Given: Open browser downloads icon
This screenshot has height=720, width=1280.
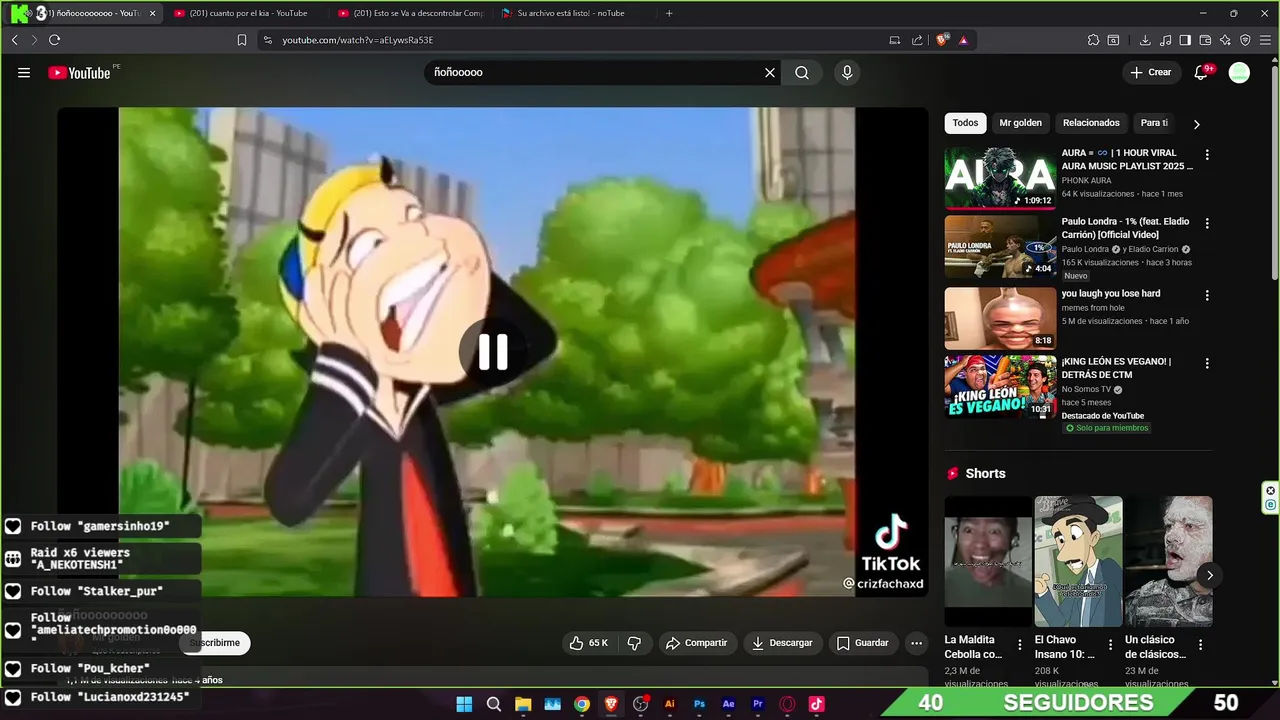Looking at the screenshot, I should coord(1145,40).
